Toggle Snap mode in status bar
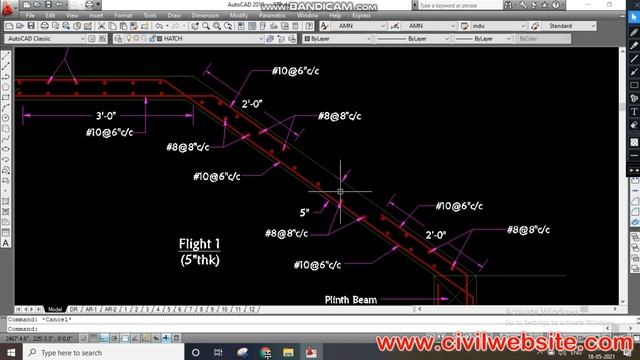Image resolution: width=640 pixels, height=360 pixels. tap(83, 338)
